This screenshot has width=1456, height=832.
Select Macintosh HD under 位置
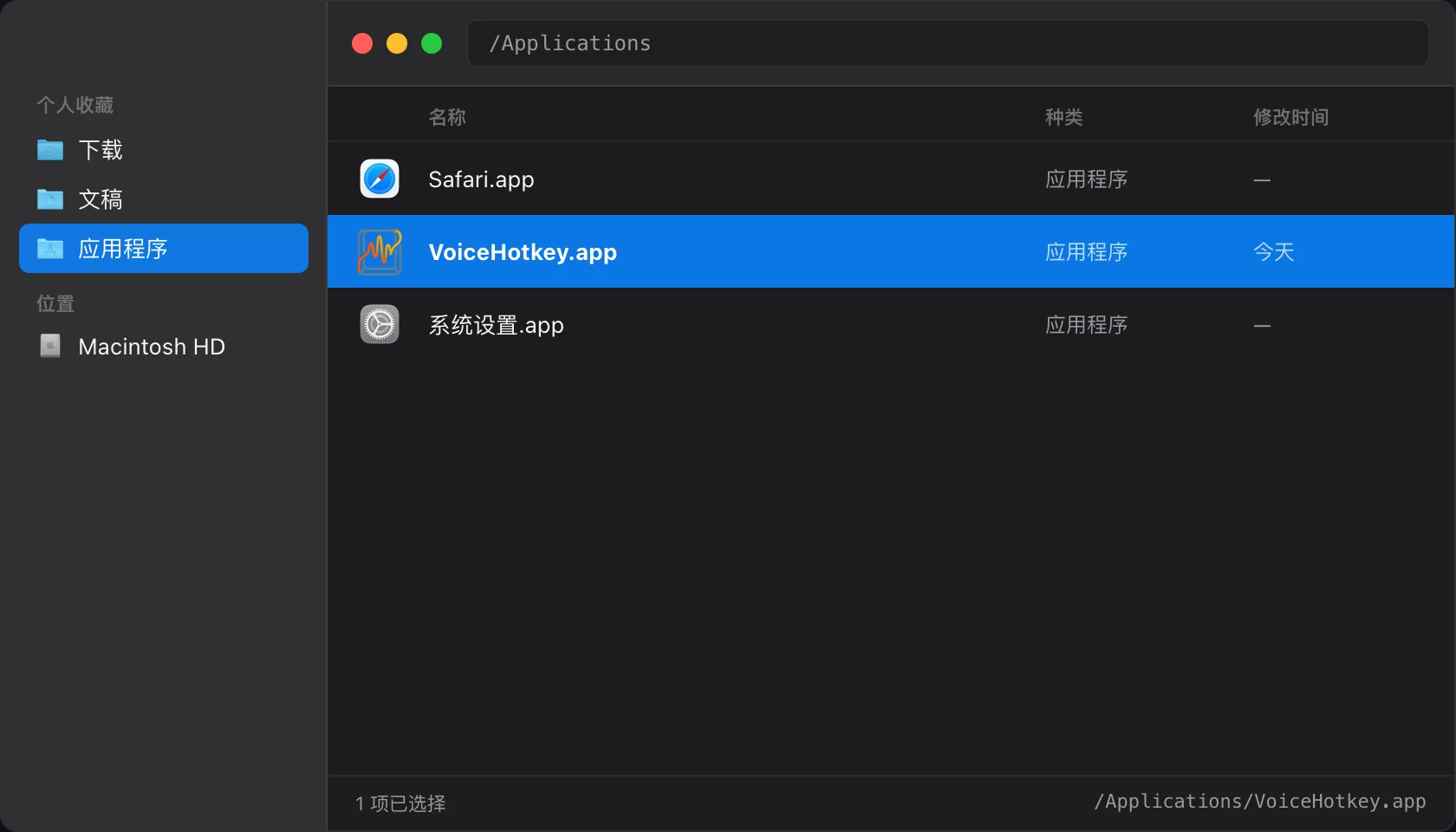click(x=164, y=347)
